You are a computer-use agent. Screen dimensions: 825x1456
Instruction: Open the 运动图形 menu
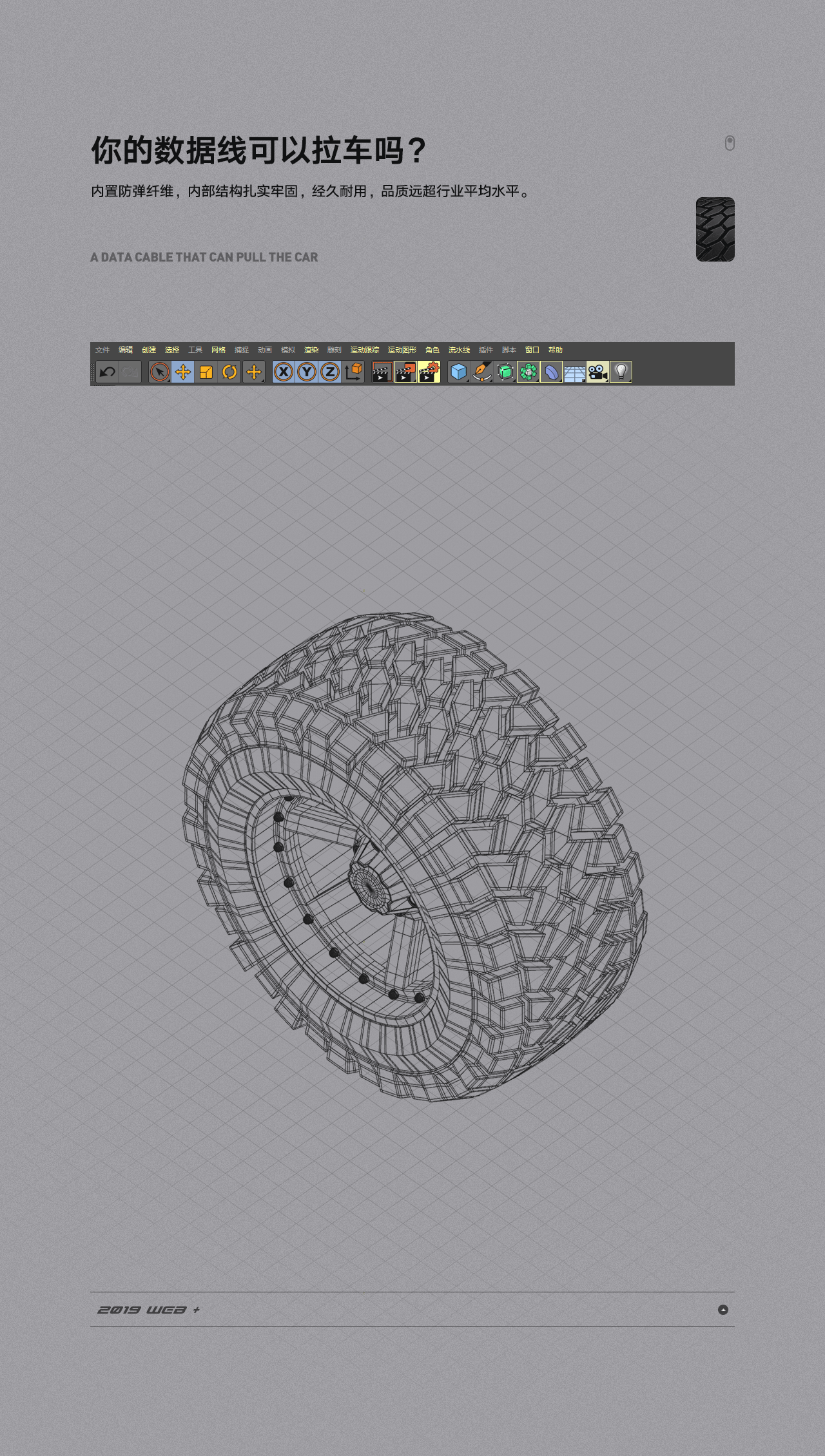click(402, 350)
